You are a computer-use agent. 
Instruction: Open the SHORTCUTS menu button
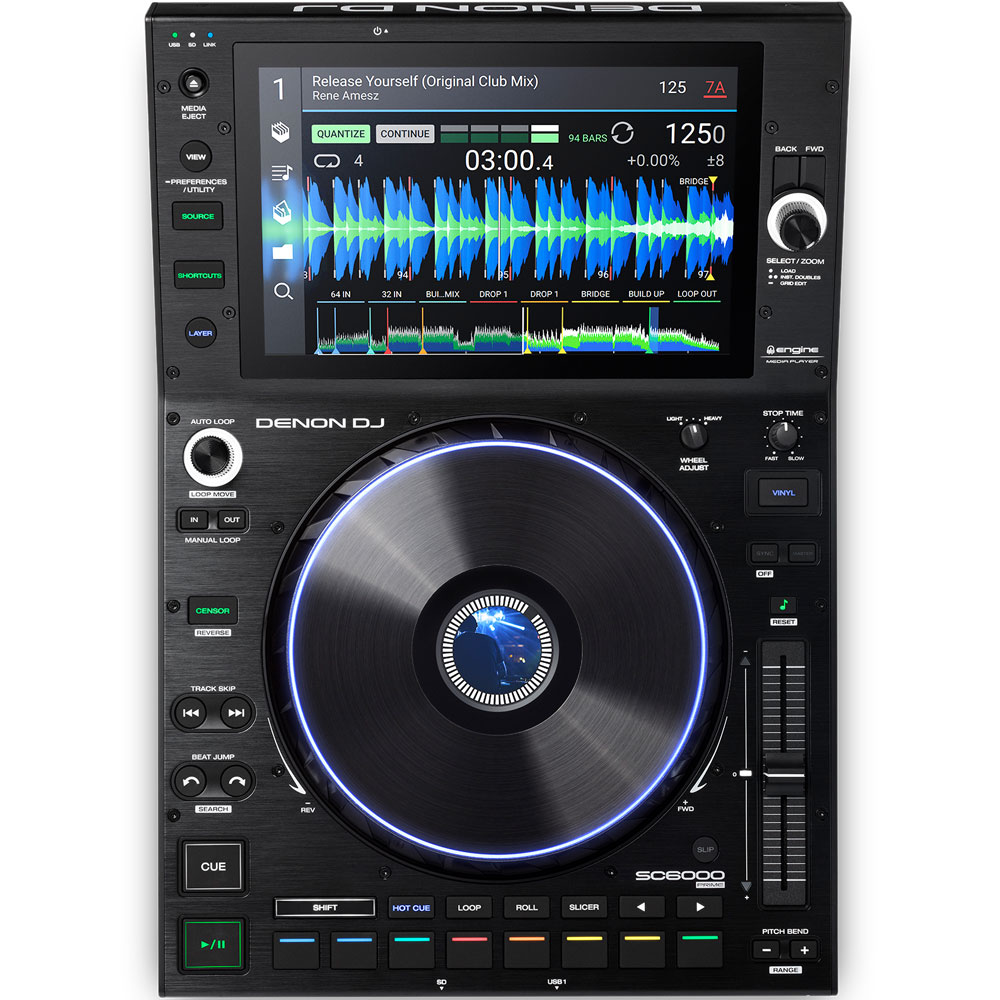click(200, 275)
